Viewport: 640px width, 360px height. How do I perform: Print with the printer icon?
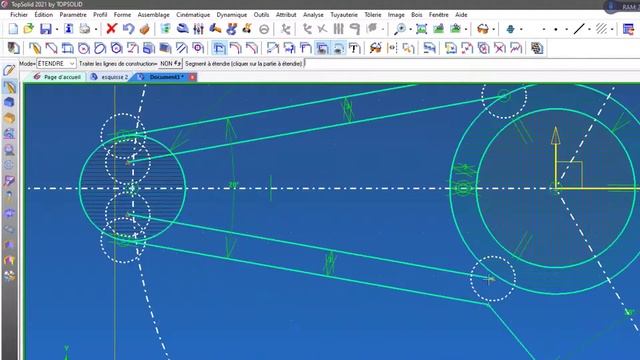(84, 29)
